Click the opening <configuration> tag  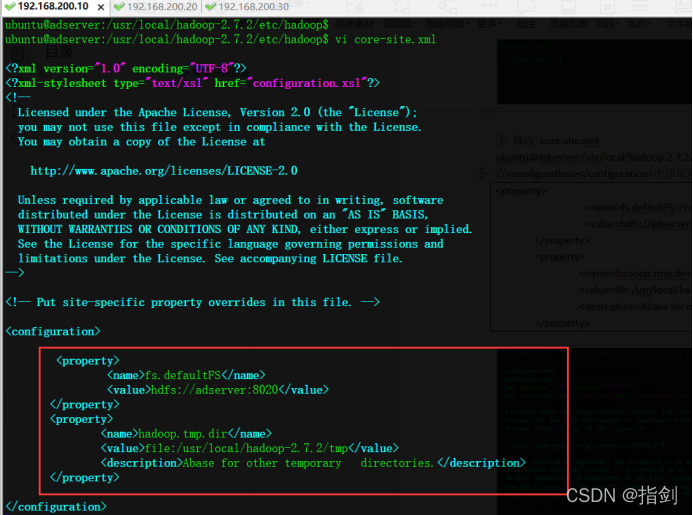(53, 331)
